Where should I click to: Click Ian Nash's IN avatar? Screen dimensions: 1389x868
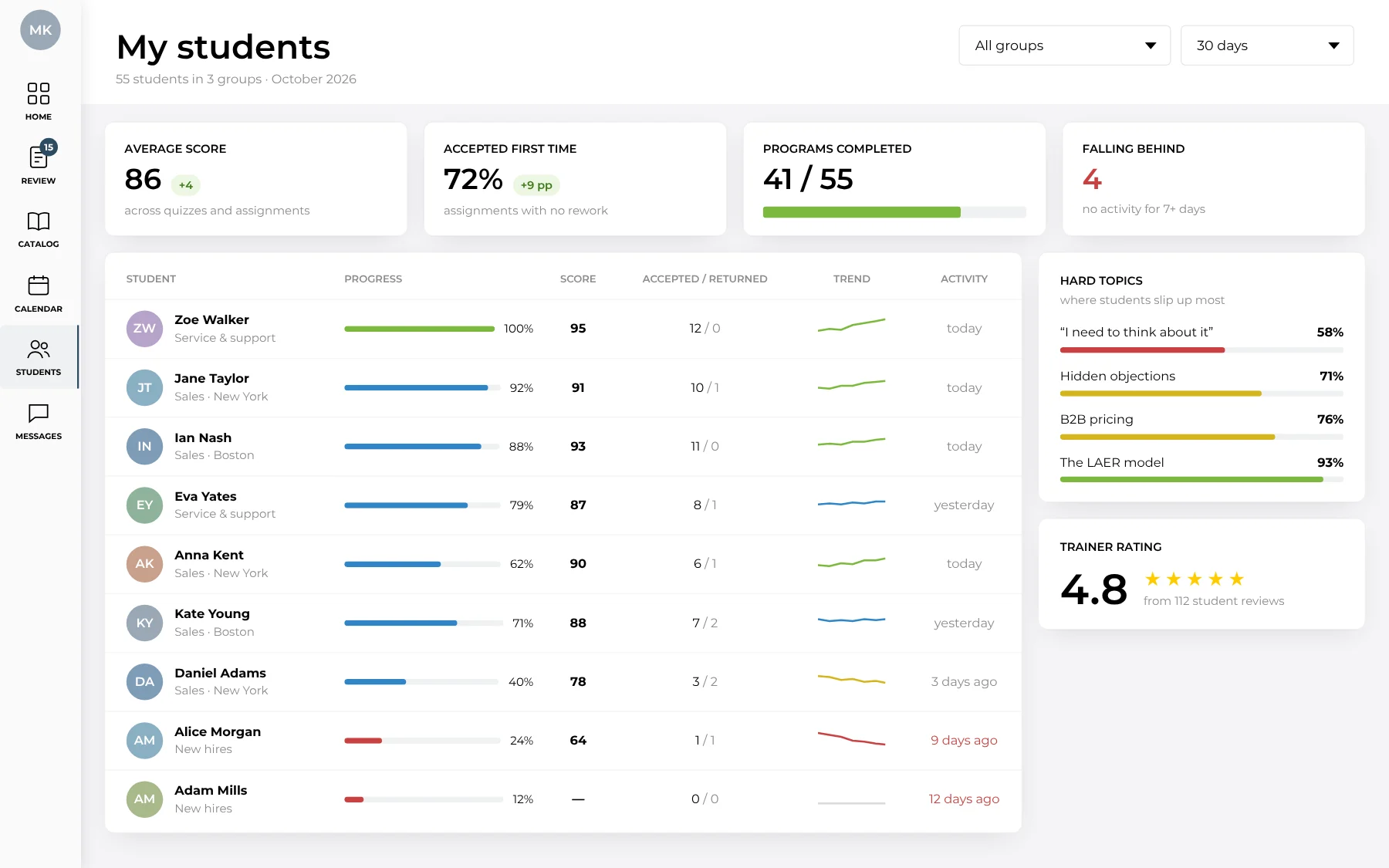tap(144, 447)
